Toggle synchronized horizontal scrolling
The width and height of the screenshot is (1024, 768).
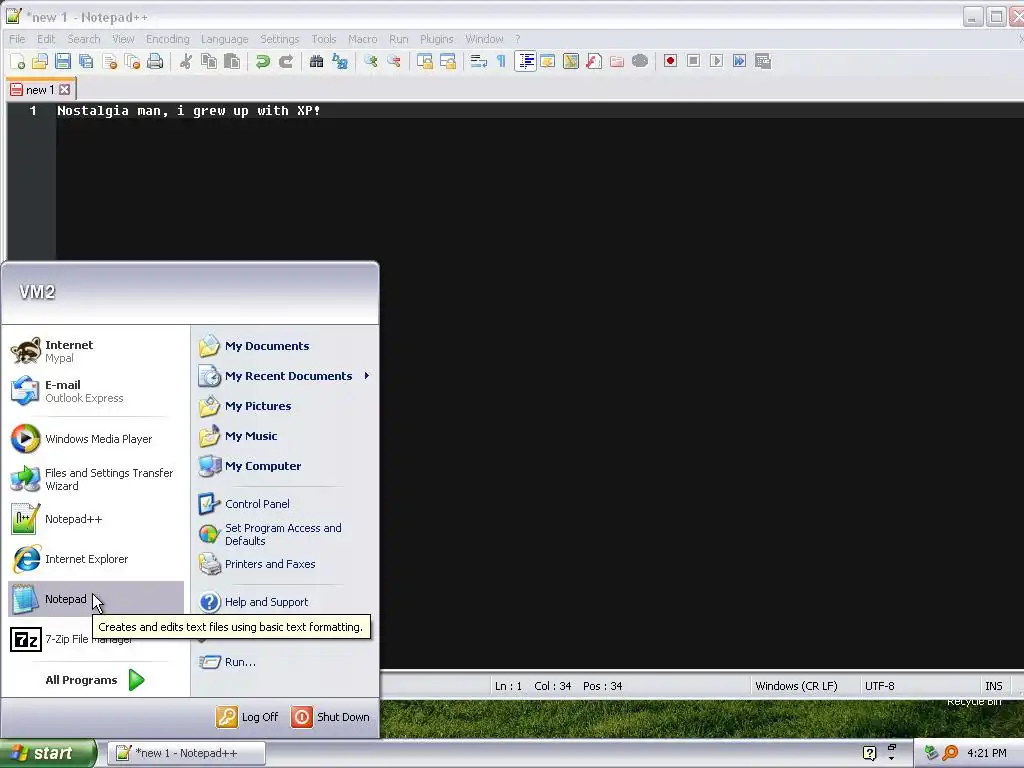point(447,61)
